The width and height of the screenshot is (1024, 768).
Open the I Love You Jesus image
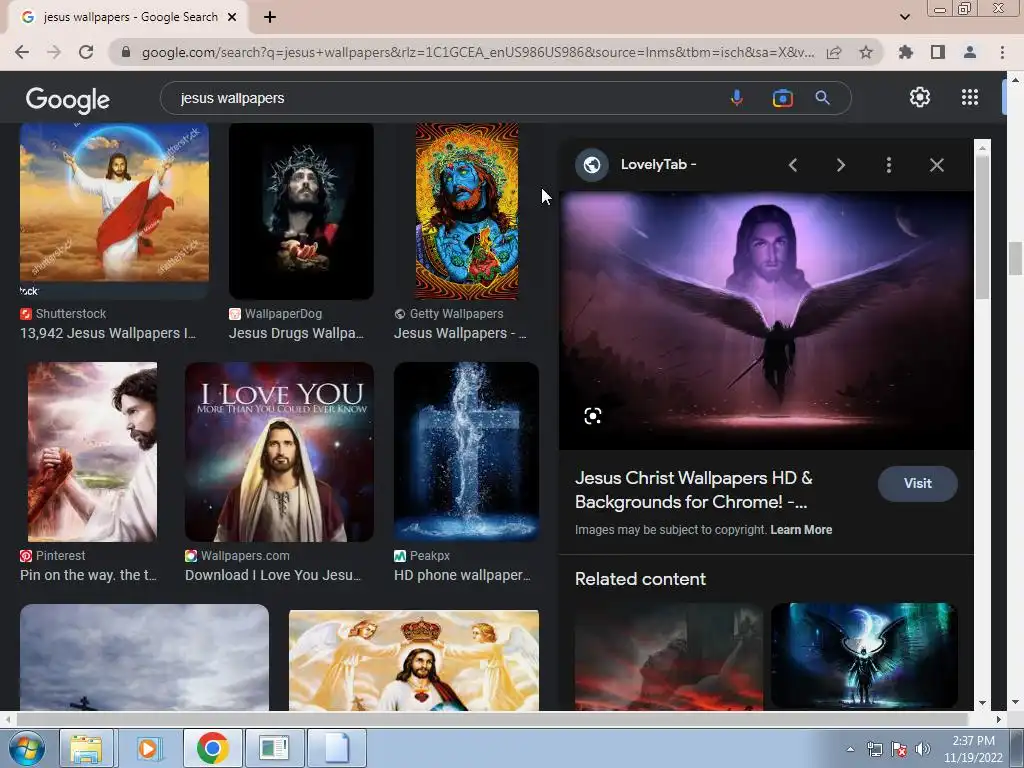pyautogui.click(x=279, y=452)
